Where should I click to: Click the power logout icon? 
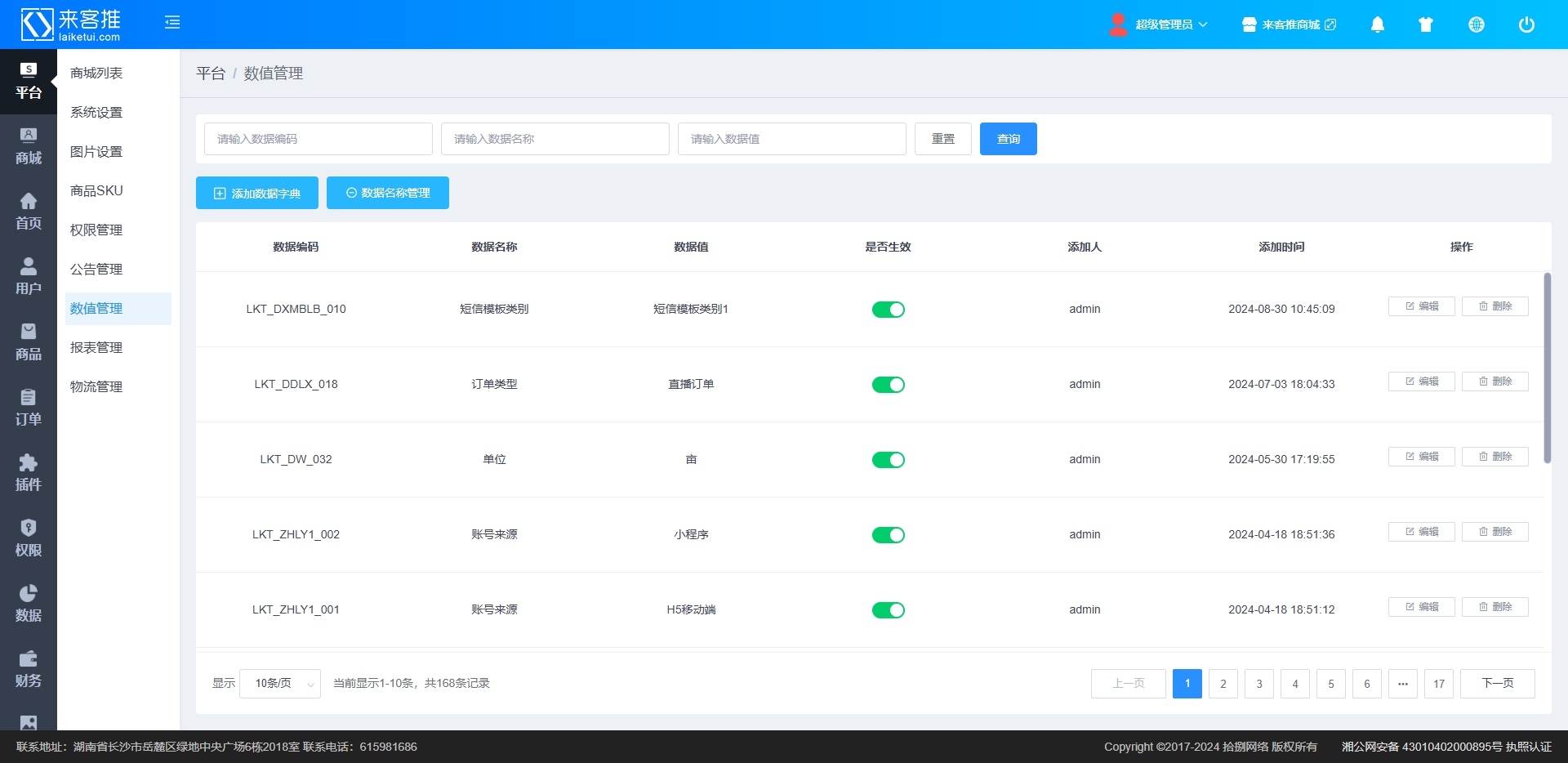tap(1526, 25)
